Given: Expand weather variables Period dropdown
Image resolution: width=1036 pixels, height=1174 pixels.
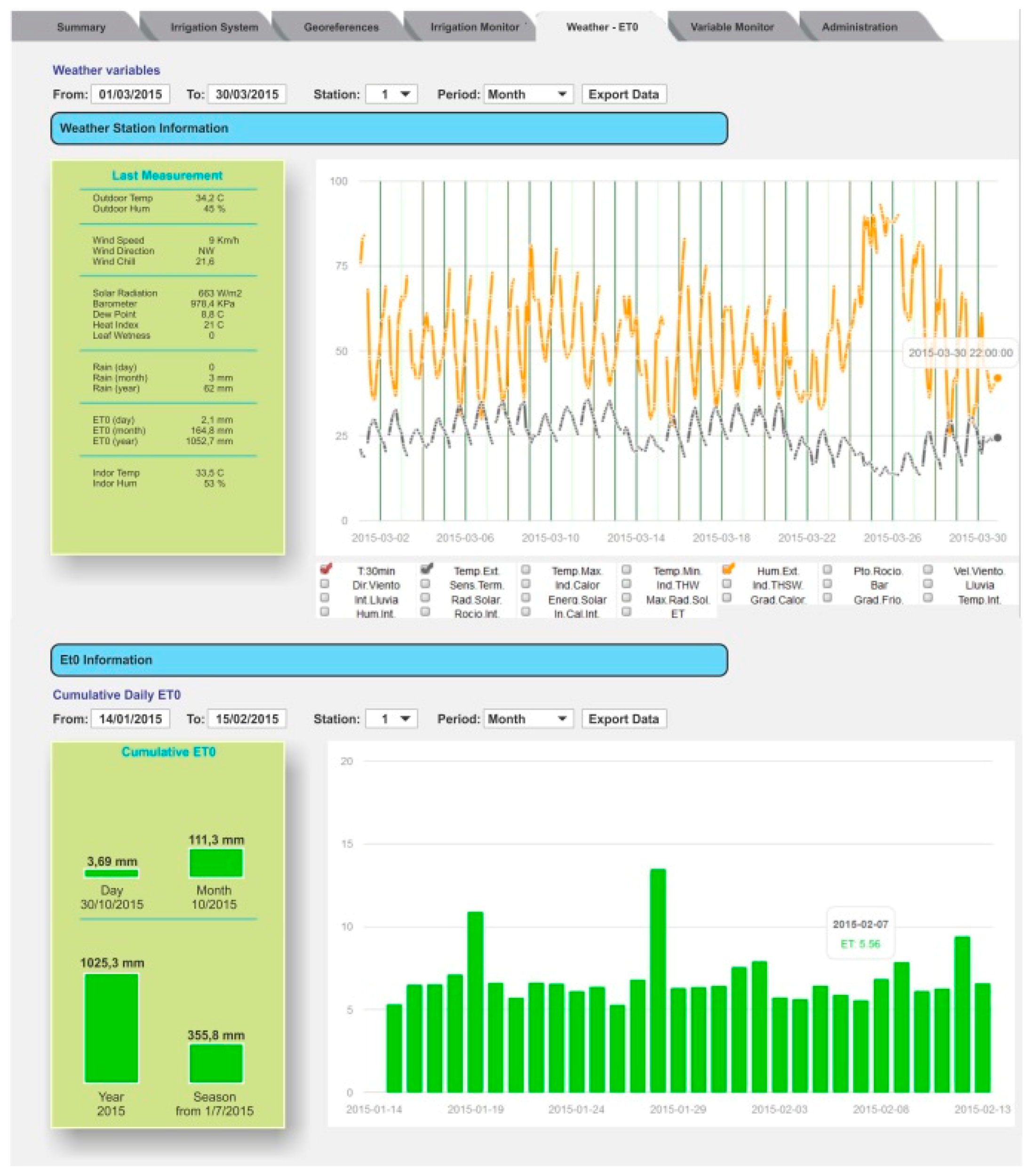Looking at the screenshot, I should [528, 94].
